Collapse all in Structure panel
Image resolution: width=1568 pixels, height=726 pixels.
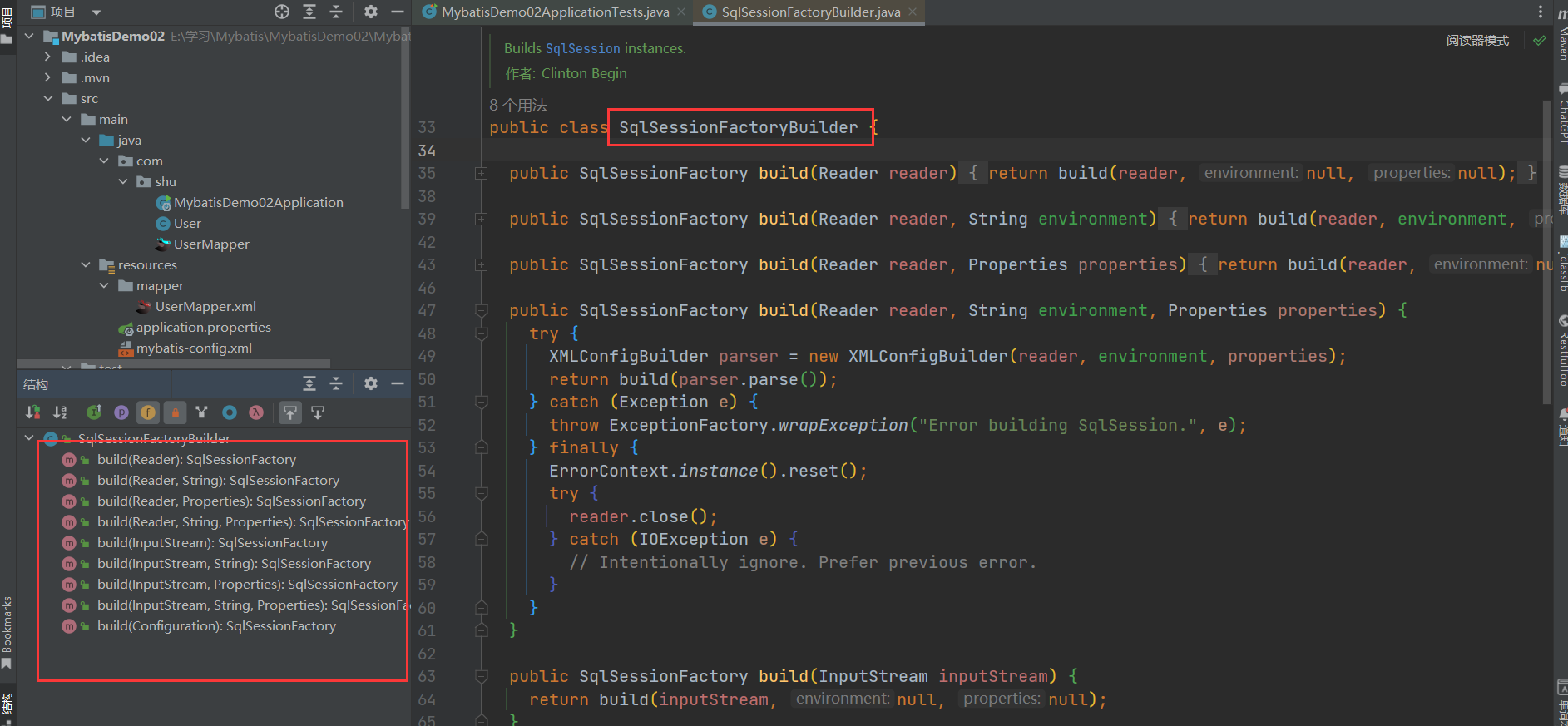click(336, 383)
